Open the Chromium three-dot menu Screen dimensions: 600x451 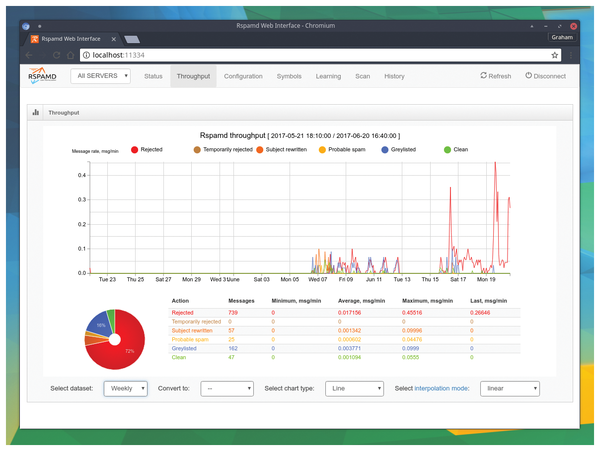click(571, 55)
